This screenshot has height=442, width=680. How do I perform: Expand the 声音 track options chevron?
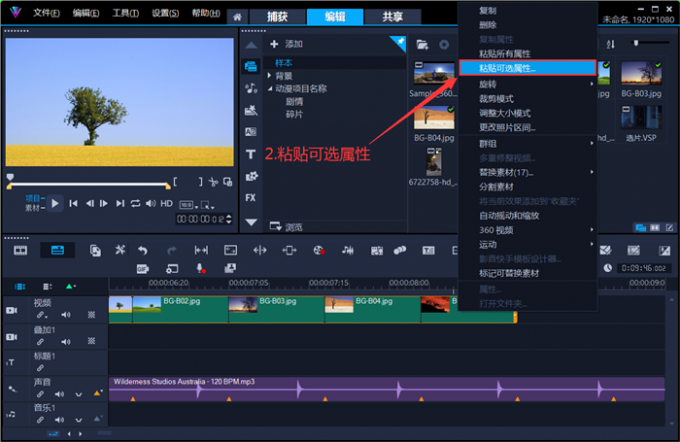click(x=78, y=394)
